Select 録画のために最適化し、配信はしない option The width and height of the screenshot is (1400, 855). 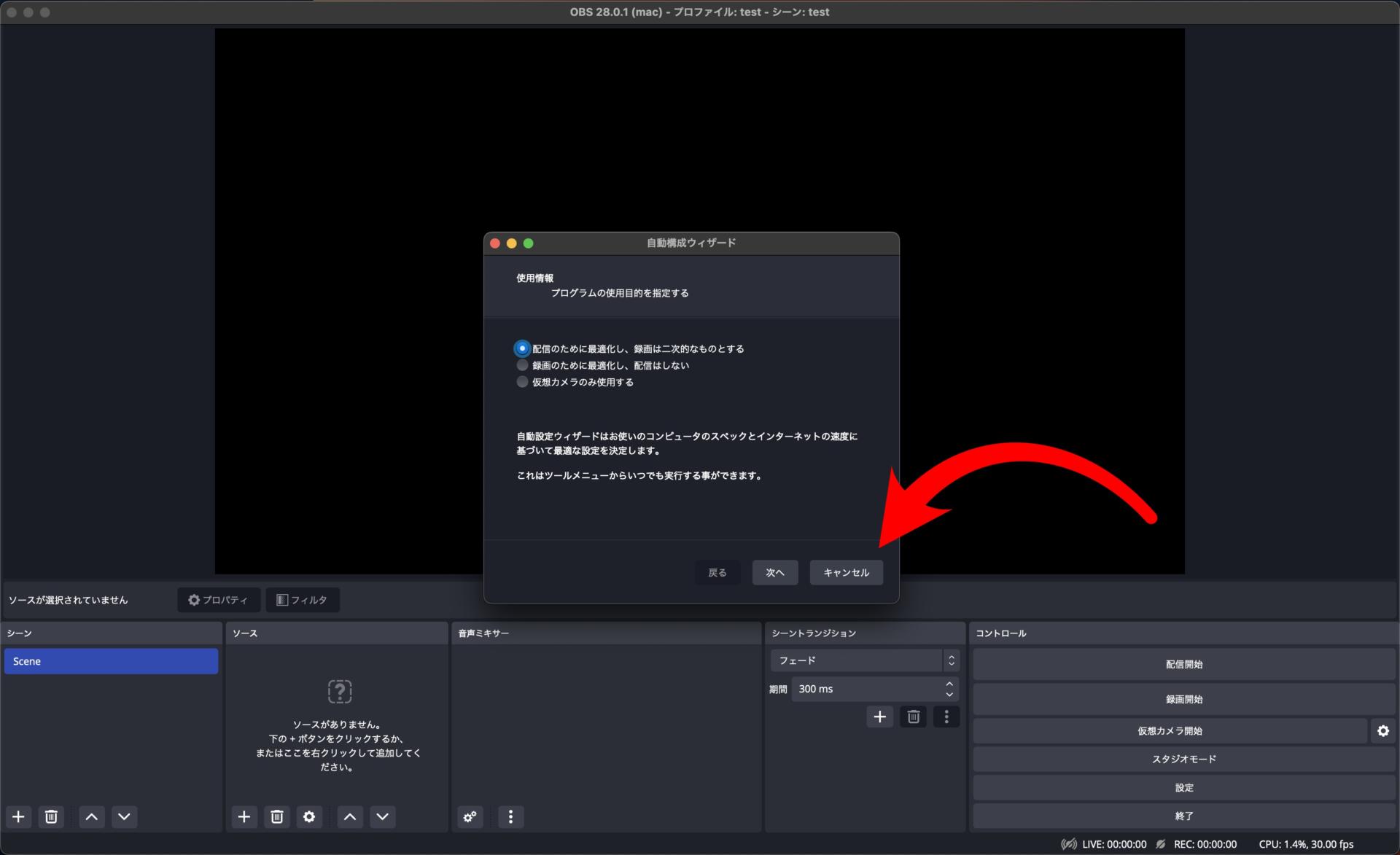pos(522,365)
